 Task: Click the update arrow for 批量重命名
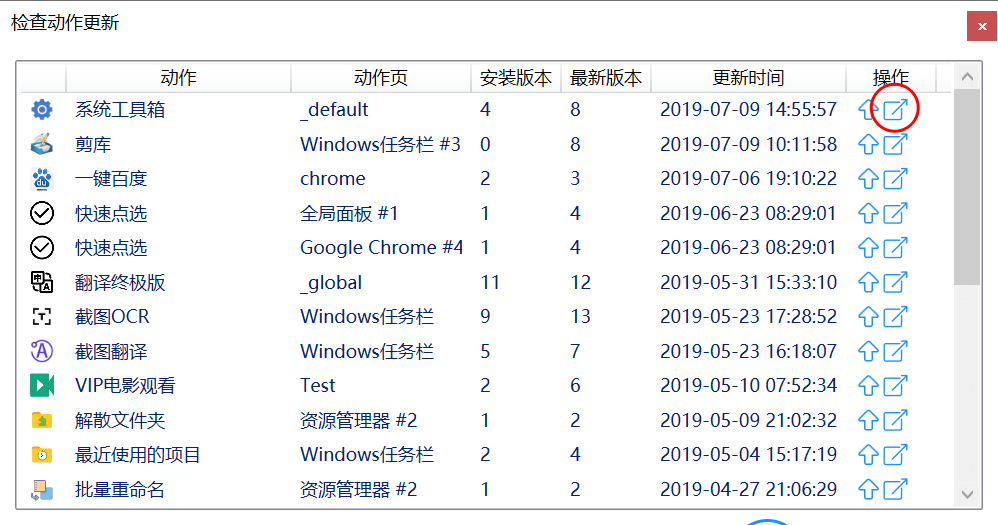click(x=868, y=490)
